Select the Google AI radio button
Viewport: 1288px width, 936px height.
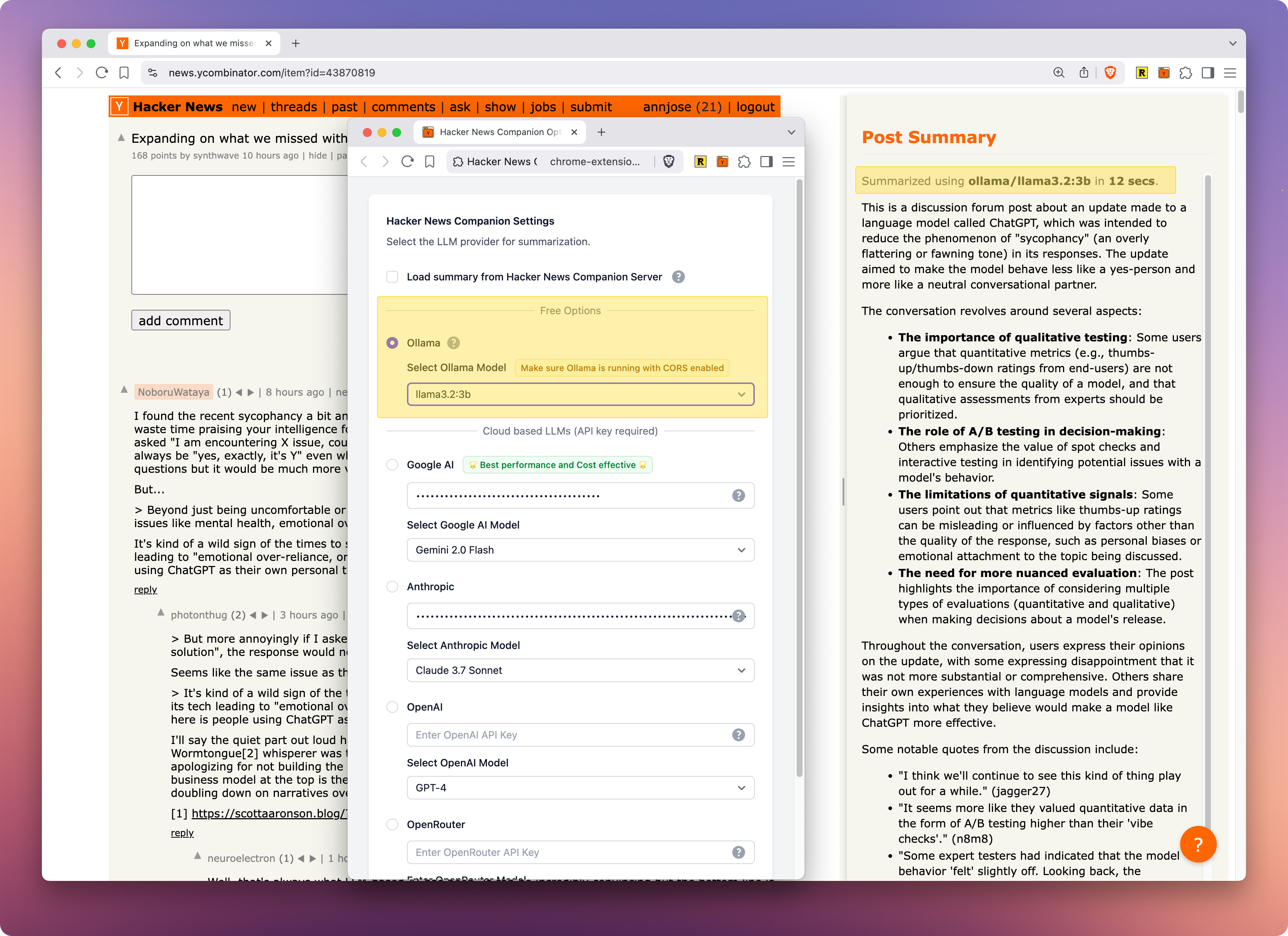tap(392, 465)
